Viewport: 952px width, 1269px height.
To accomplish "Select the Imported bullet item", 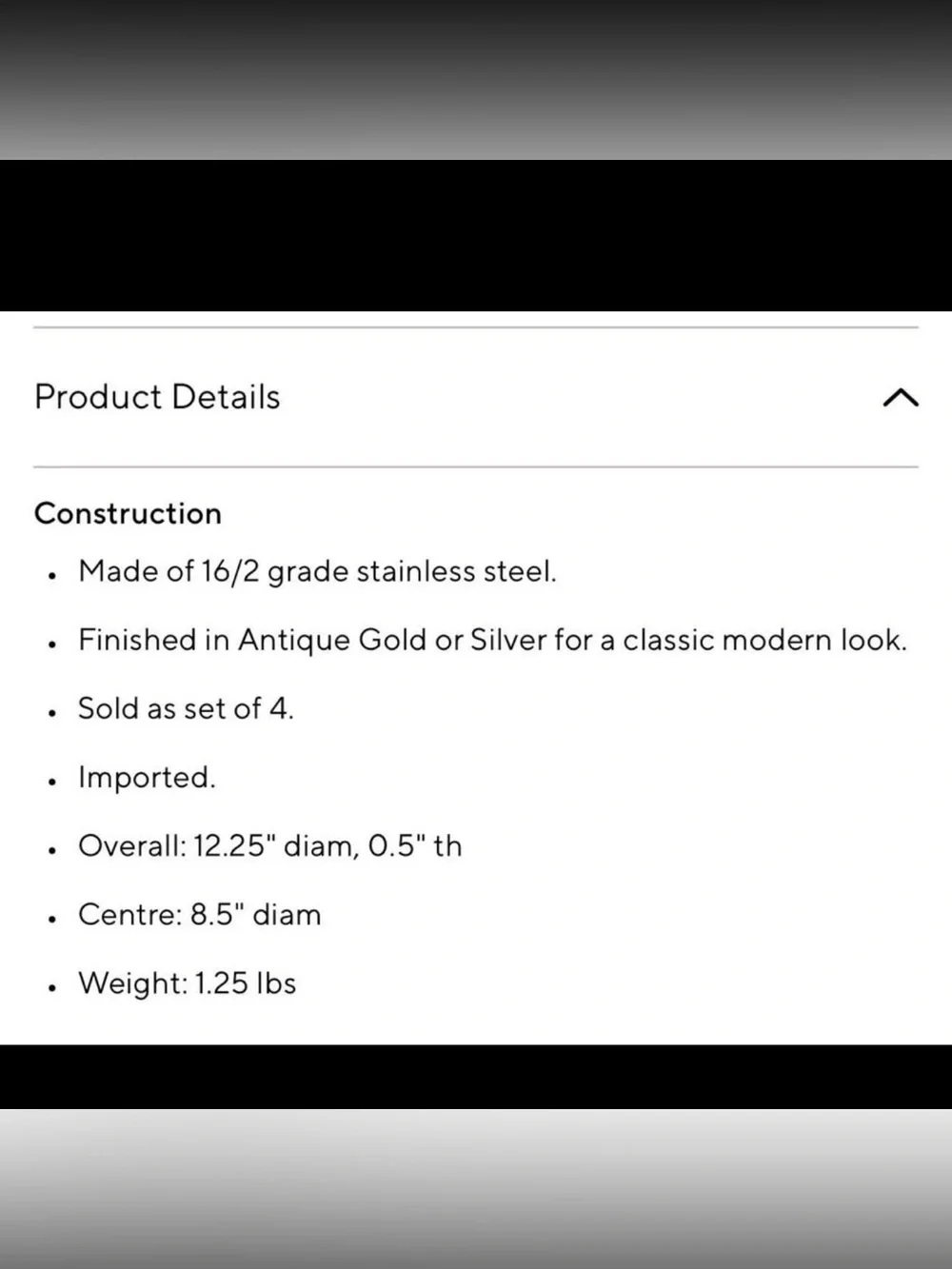I will tap(147, 777).
